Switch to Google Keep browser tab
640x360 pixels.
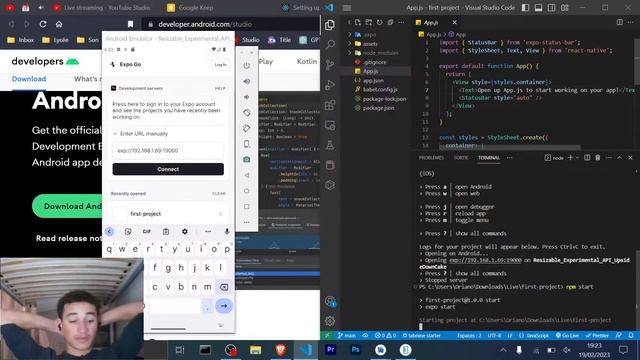coord(191,8)
